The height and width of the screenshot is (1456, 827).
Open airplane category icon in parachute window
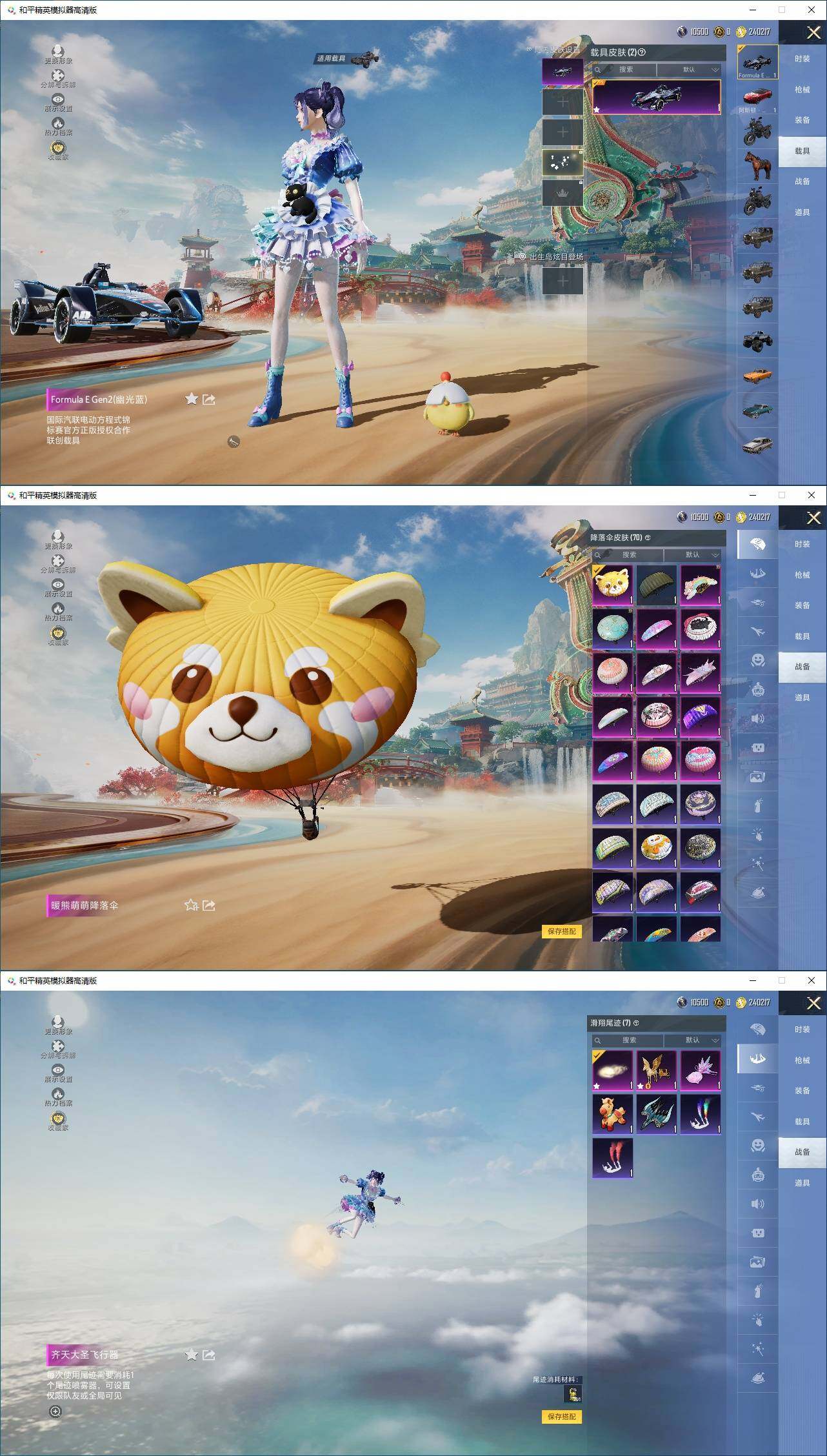[758, 631]
